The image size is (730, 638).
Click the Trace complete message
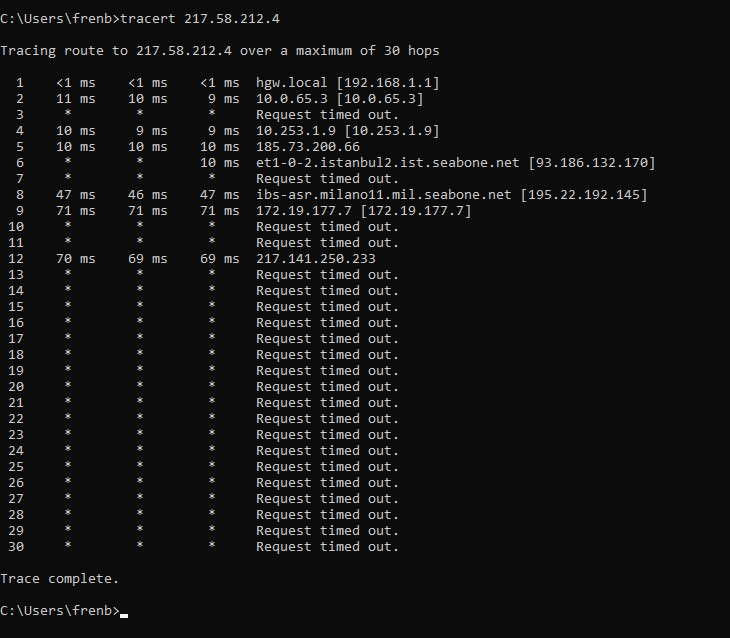(60, 579)
